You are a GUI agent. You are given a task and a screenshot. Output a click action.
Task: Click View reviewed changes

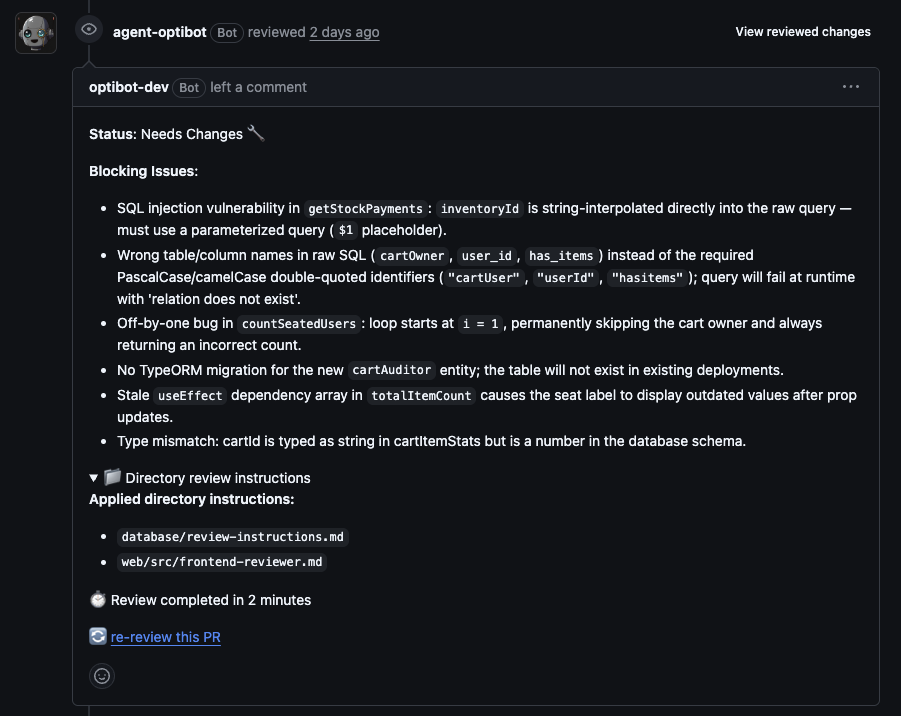[x=803, y=32]
